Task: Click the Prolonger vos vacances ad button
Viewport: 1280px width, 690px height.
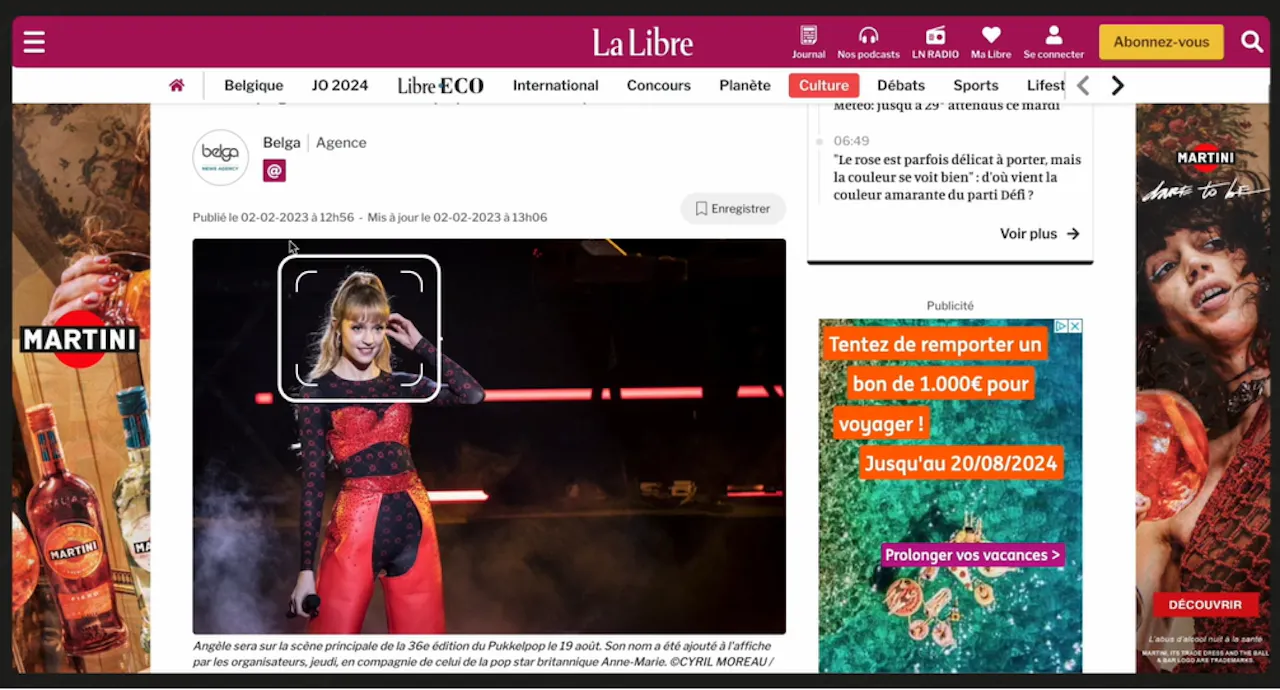Action: click(x=972, y=555)
